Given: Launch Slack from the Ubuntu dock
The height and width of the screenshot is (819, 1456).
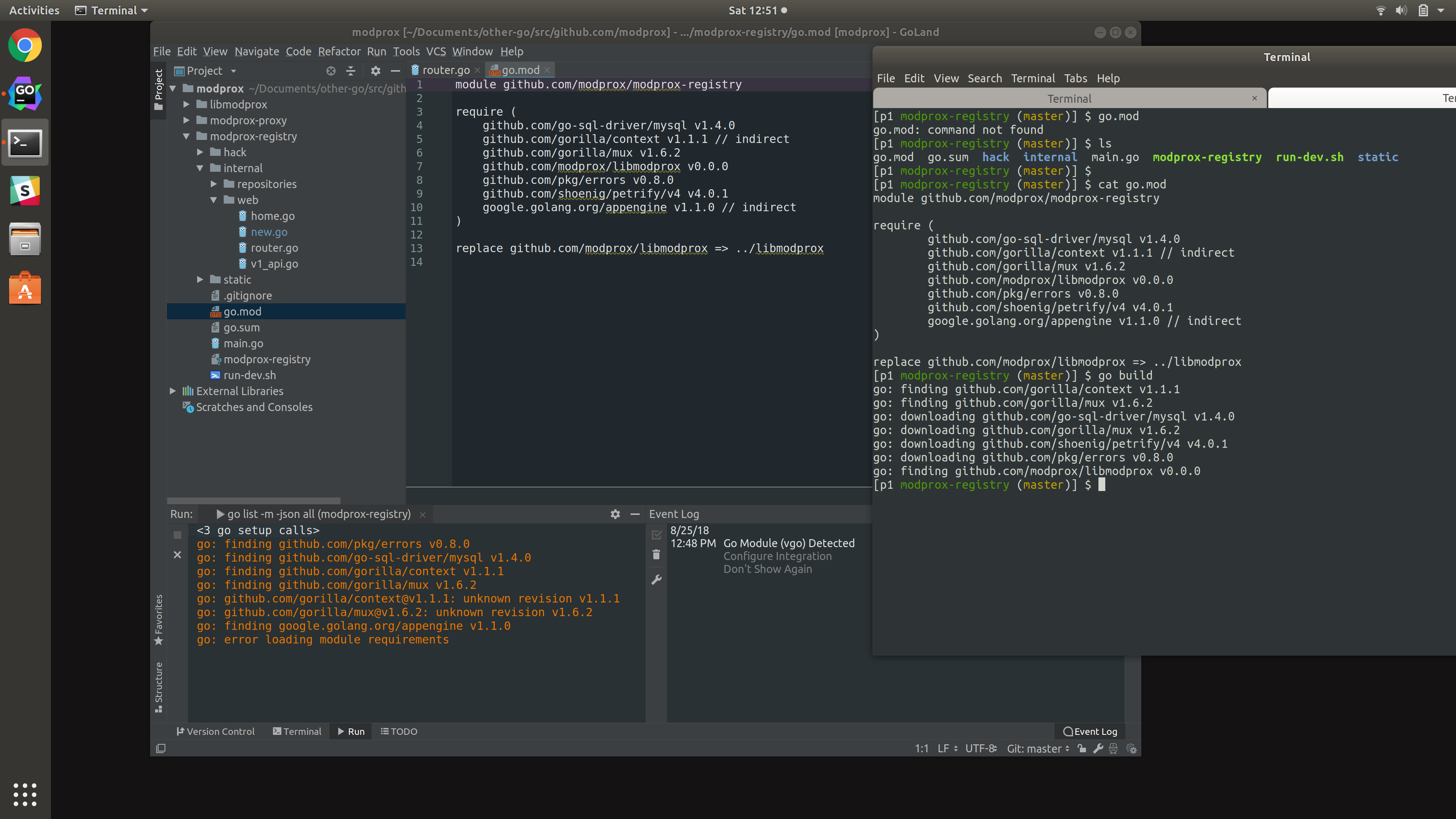Looking at the screenshot, I should pos(24,190).
